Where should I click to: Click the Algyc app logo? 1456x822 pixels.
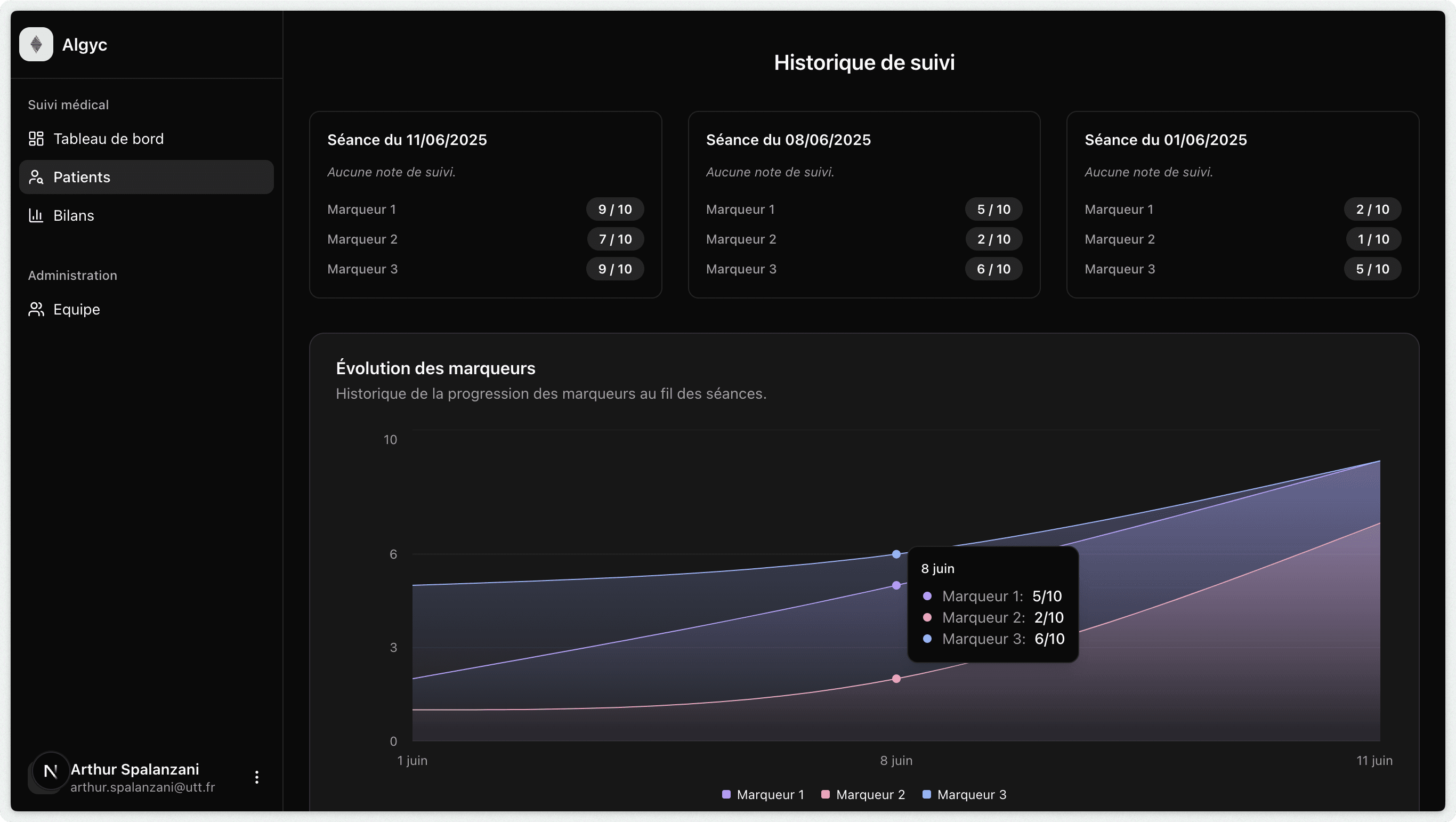[x=36, y=44]
